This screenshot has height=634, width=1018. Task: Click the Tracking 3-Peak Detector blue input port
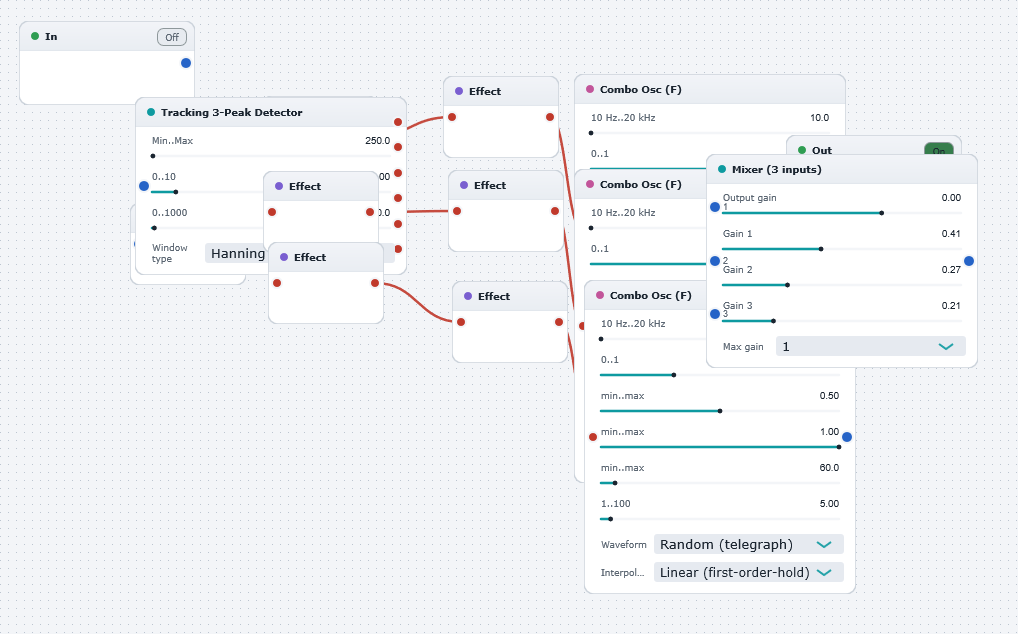(144, 186)
